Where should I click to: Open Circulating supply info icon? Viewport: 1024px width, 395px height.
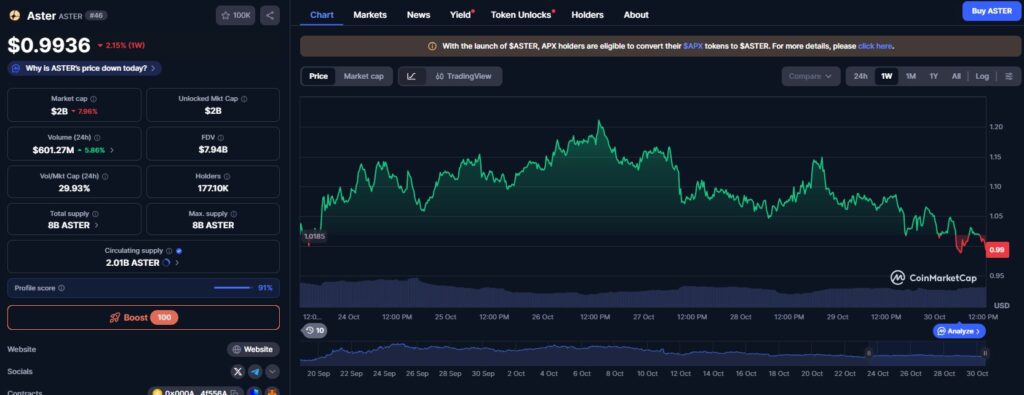point(169,251)
